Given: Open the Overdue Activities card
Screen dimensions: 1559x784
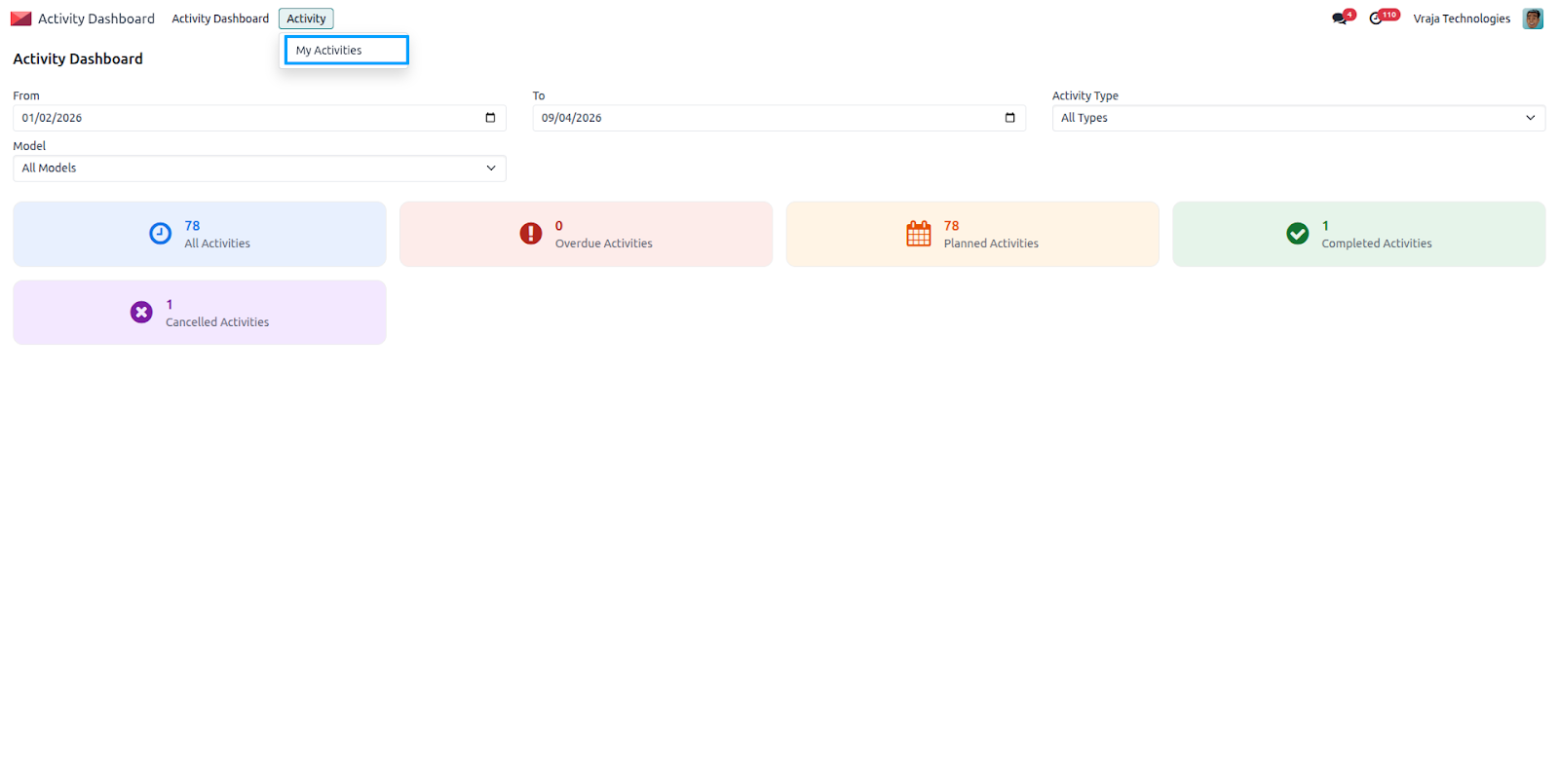Looking at the screenshot, I should point(586,234).
